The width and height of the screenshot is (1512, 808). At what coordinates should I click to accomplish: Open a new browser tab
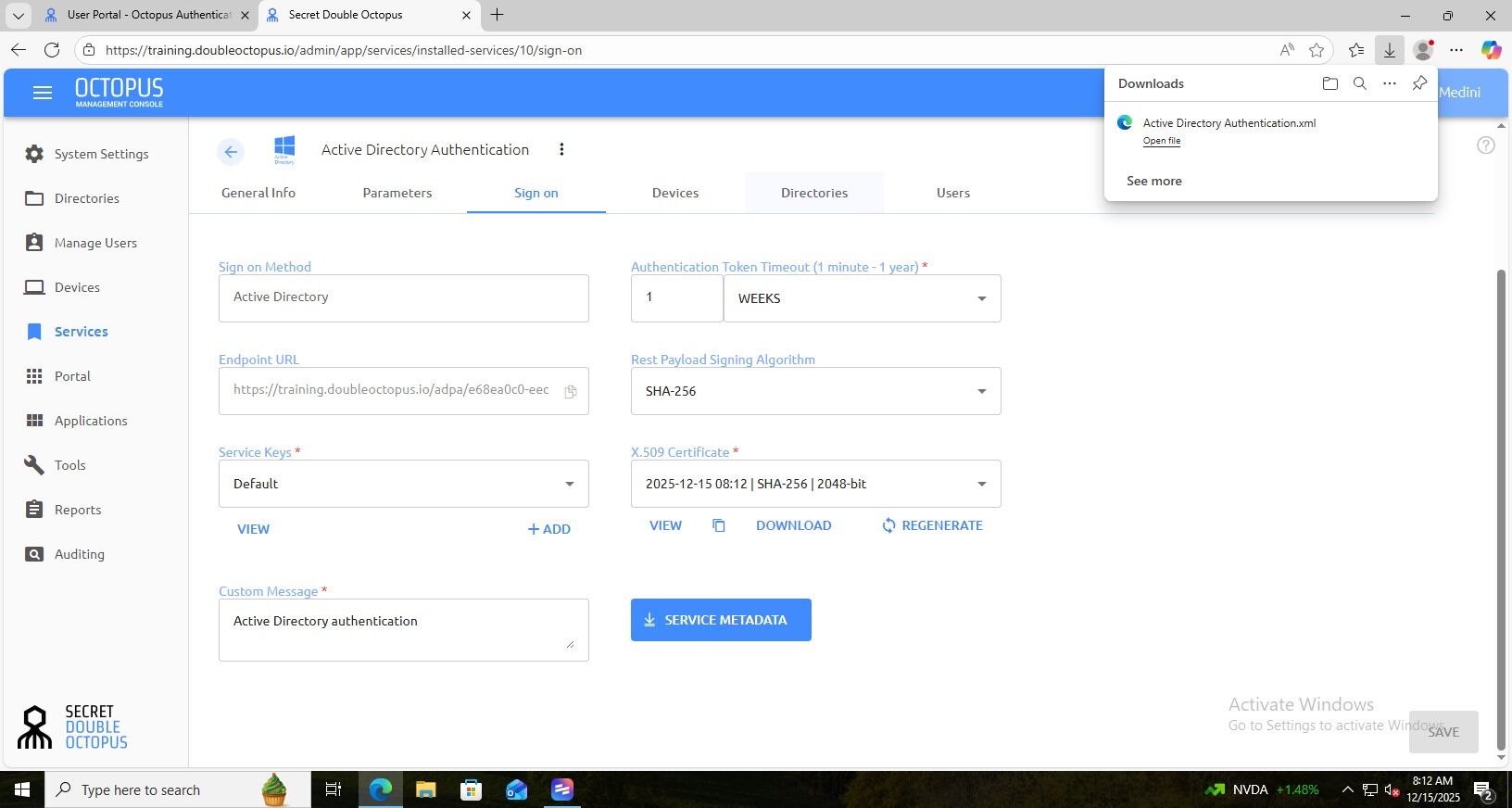497,15
